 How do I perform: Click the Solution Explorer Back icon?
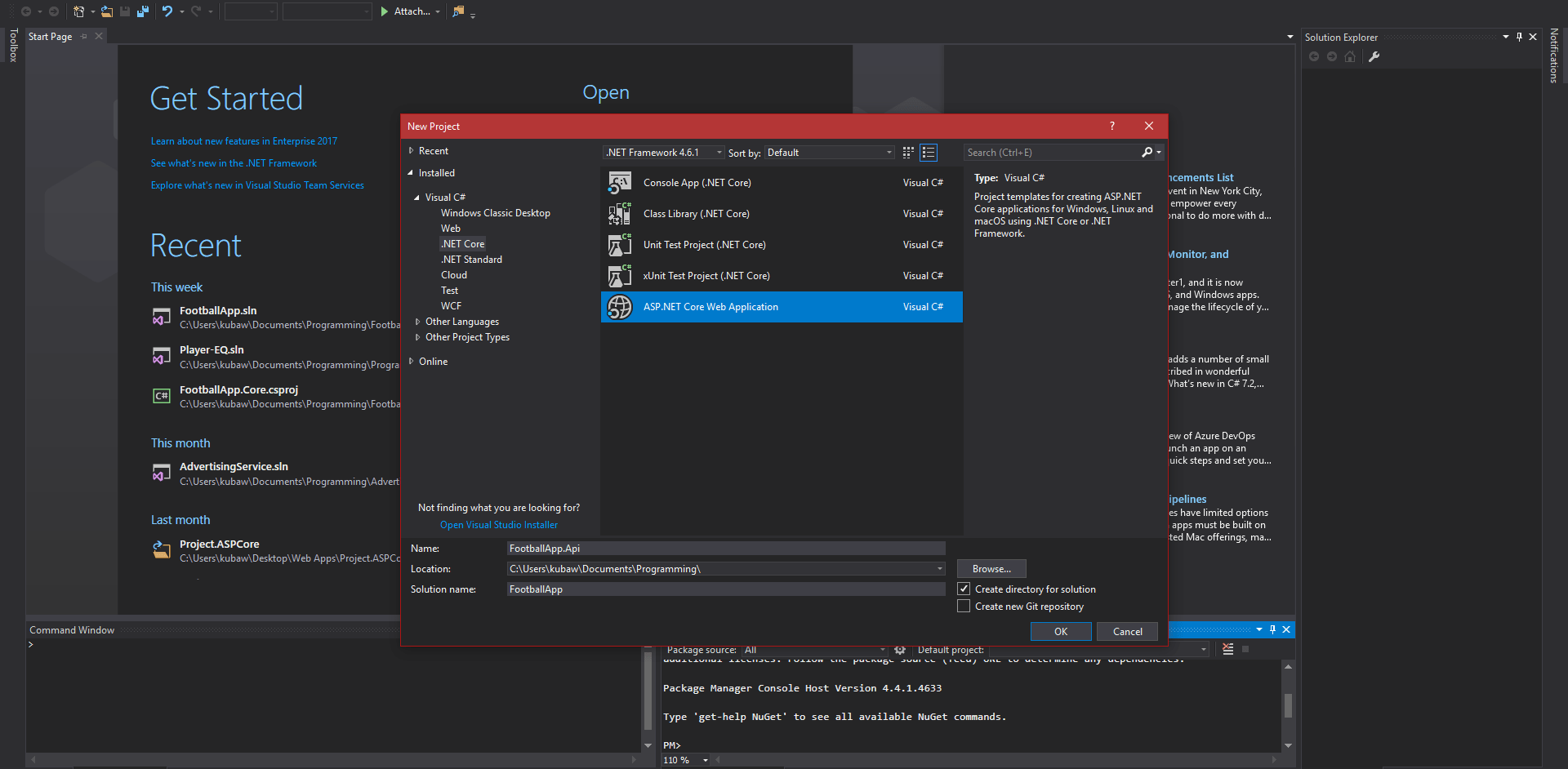[x=1314, y=56]
